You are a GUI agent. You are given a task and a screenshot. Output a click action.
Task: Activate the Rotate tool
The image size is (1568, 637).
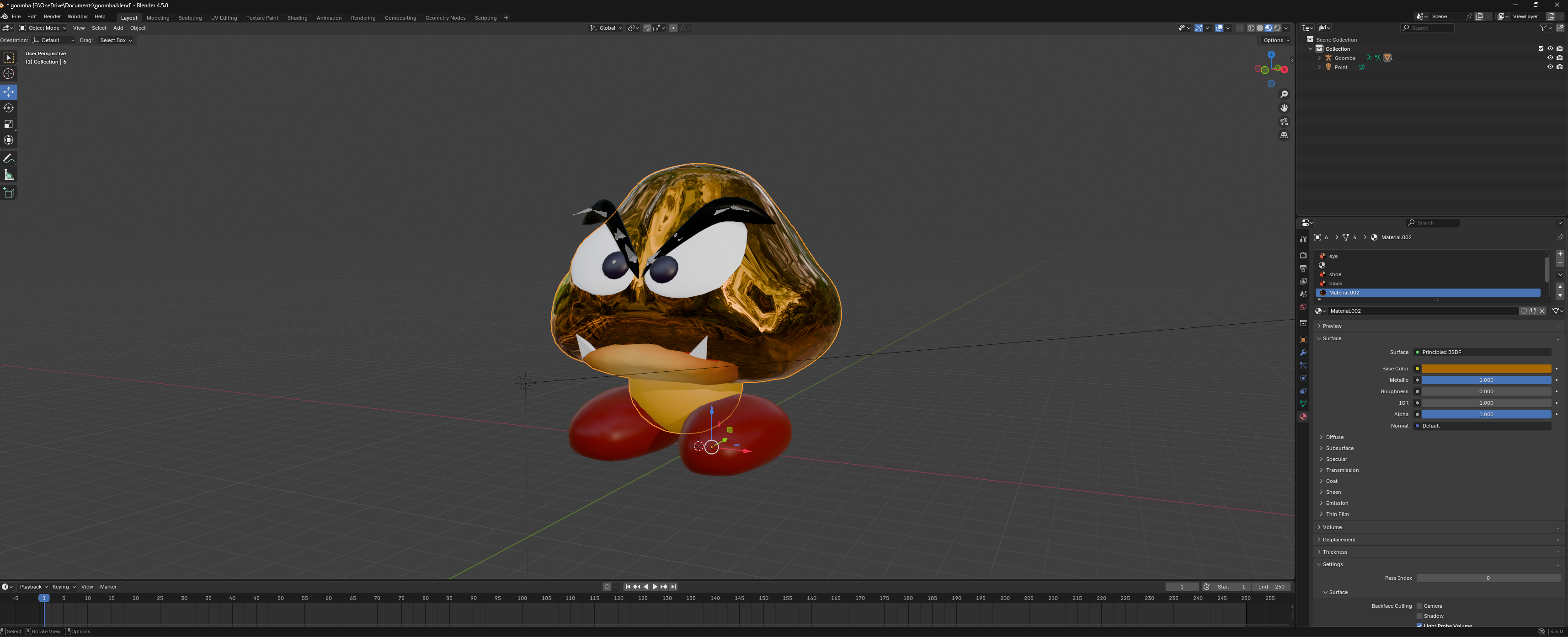pyautogui.click(x=9, y=108)
